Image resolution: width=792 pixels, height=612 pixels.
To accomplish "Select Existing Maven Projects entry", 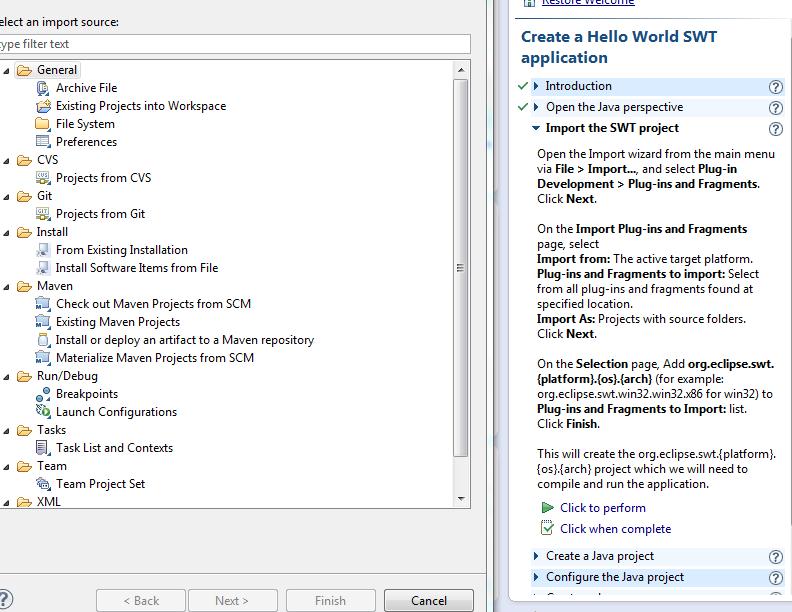I will (x=118, y=322).
